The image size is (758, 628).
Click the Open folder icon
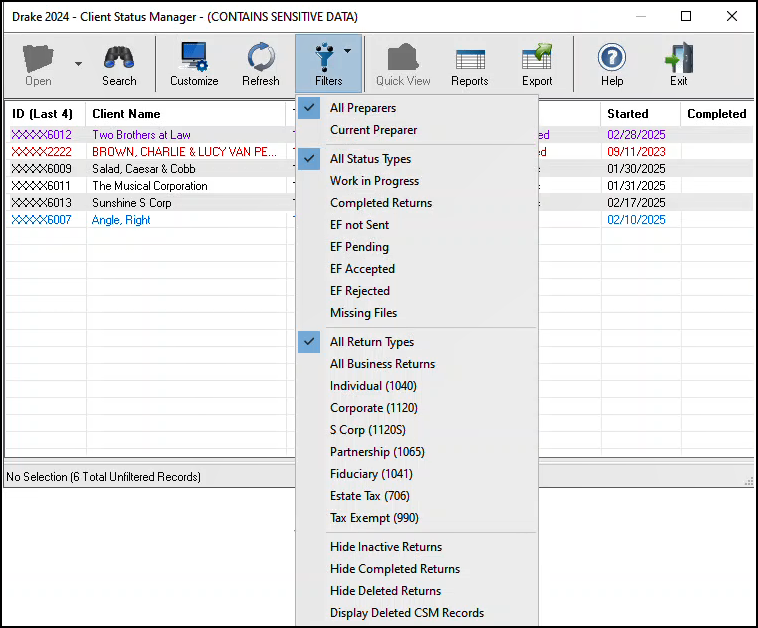pyautogui.click(x=38, y=58)
